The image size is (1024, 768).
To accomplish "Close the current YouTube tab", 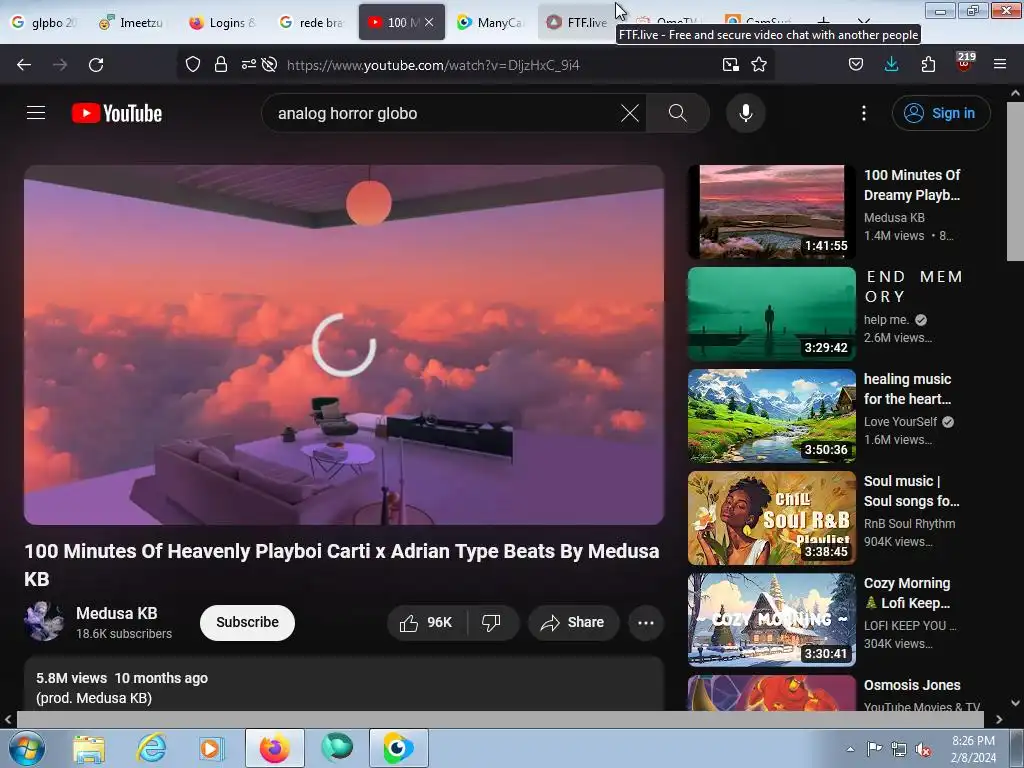I will point(429,22).
